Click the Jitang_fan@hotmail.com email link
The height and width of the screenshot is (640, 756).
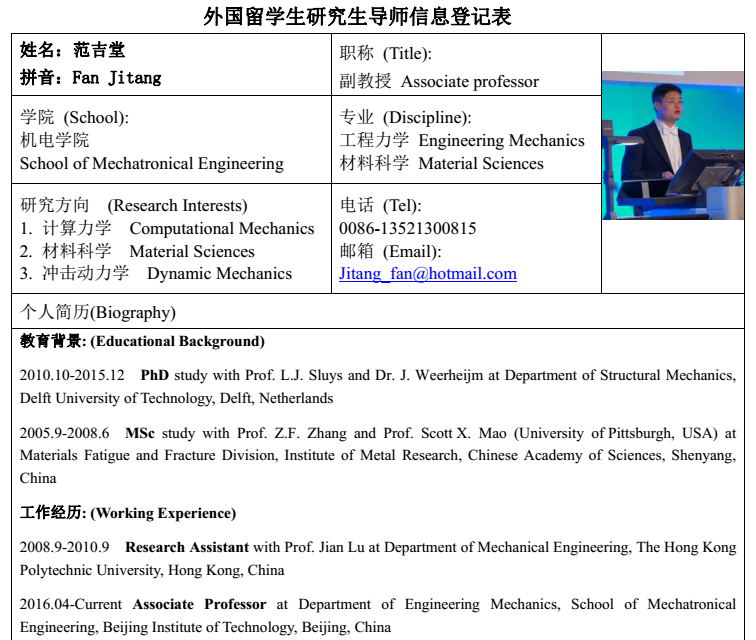coord(428,274)
